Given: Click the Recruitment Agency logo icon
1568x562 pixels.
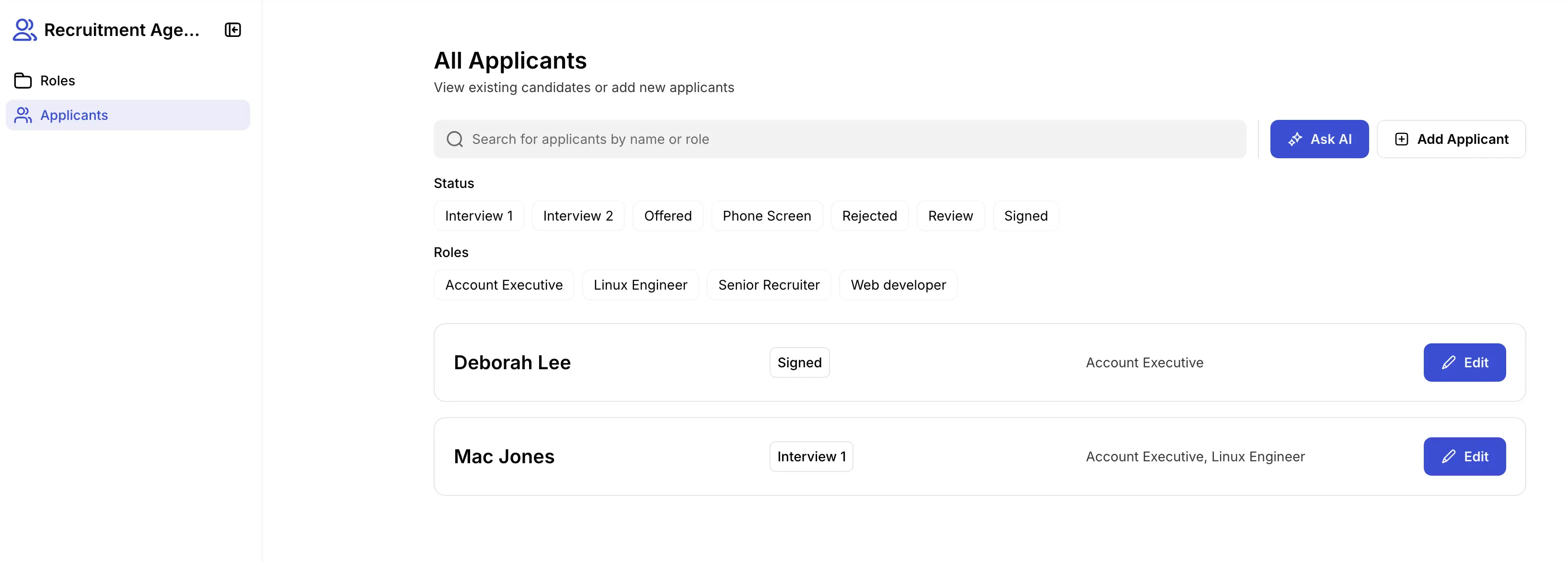Looking at the screenshot, I should [x=24, y=29].
